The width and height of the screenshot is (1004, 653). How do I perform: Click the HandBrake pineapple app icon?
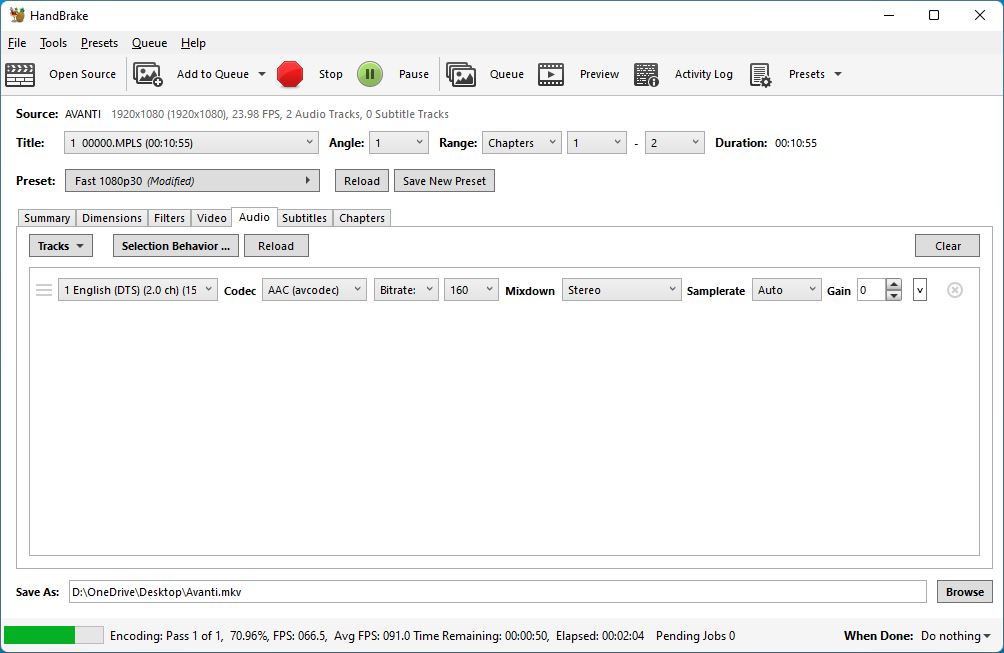17,15
